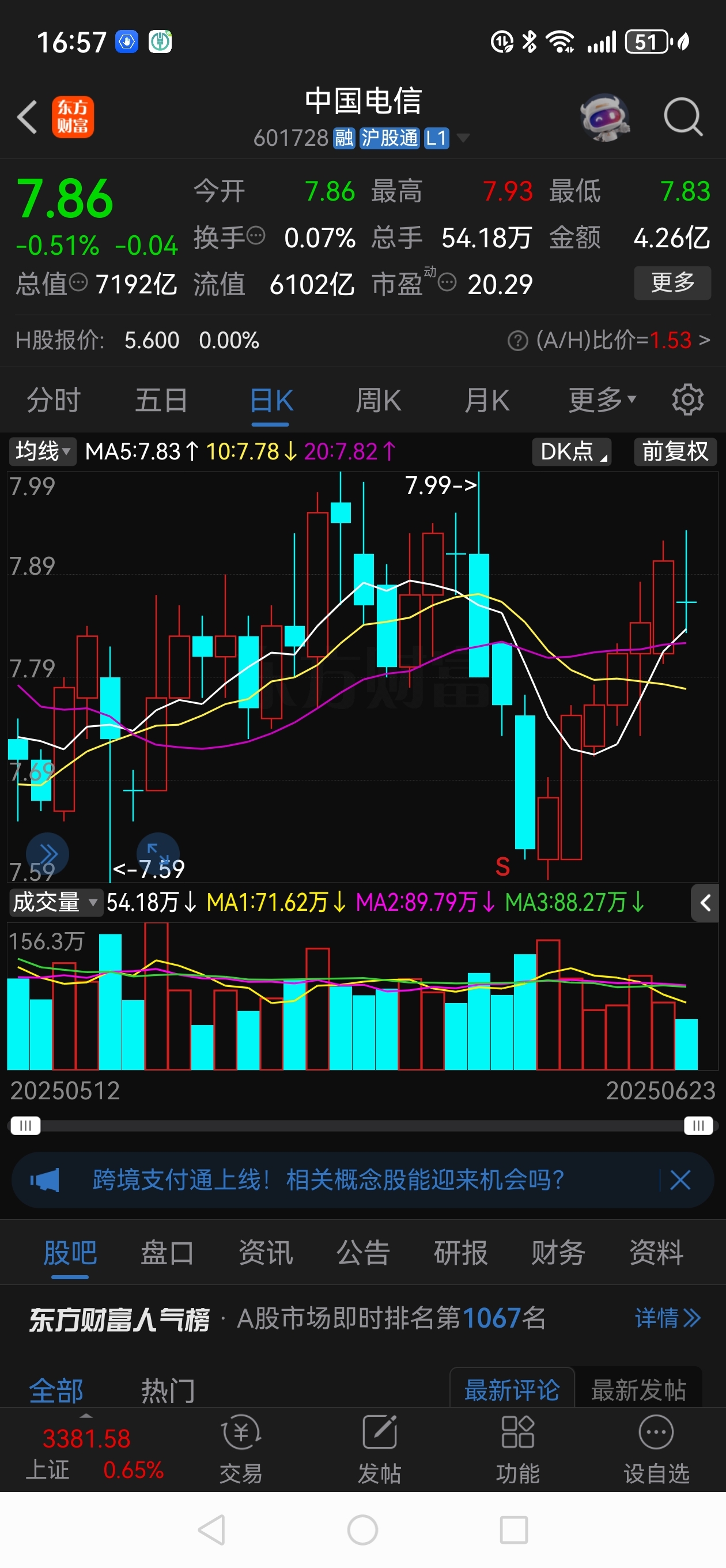Select 热门 posts filter

pos(168,1390)
